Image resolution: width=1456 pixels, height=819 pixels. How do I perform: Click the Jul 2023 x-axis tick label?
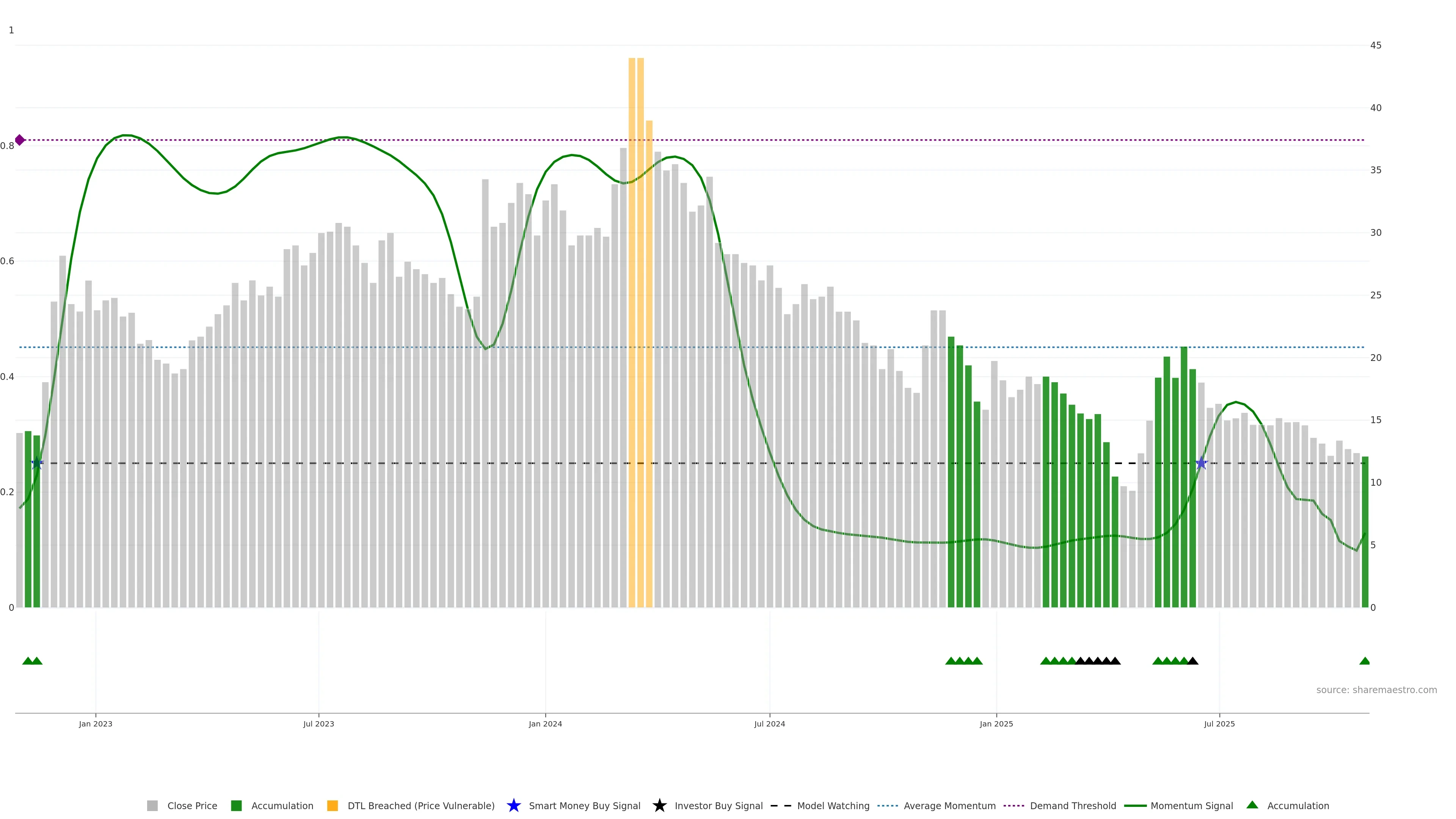tap(318, 723)
